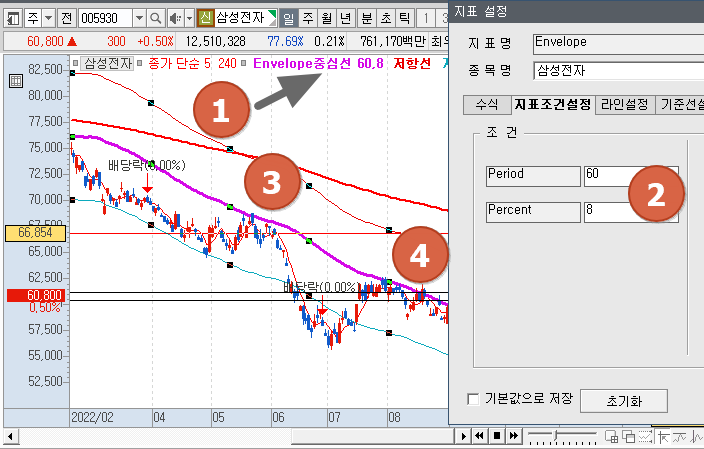Click the Period label in conditions

pos(533,176)
